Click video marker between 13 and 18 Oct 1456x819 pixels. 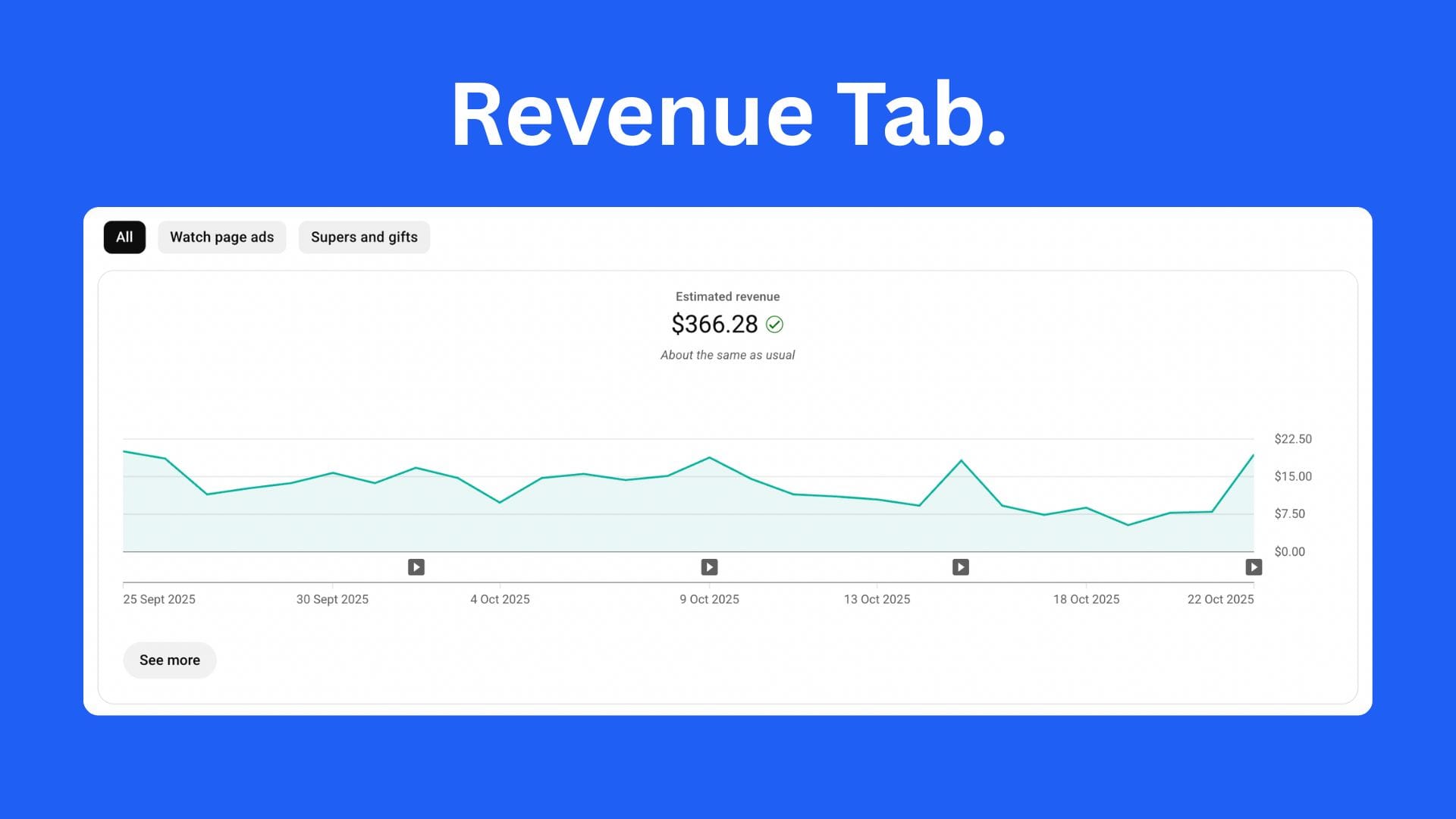[961, 567]
